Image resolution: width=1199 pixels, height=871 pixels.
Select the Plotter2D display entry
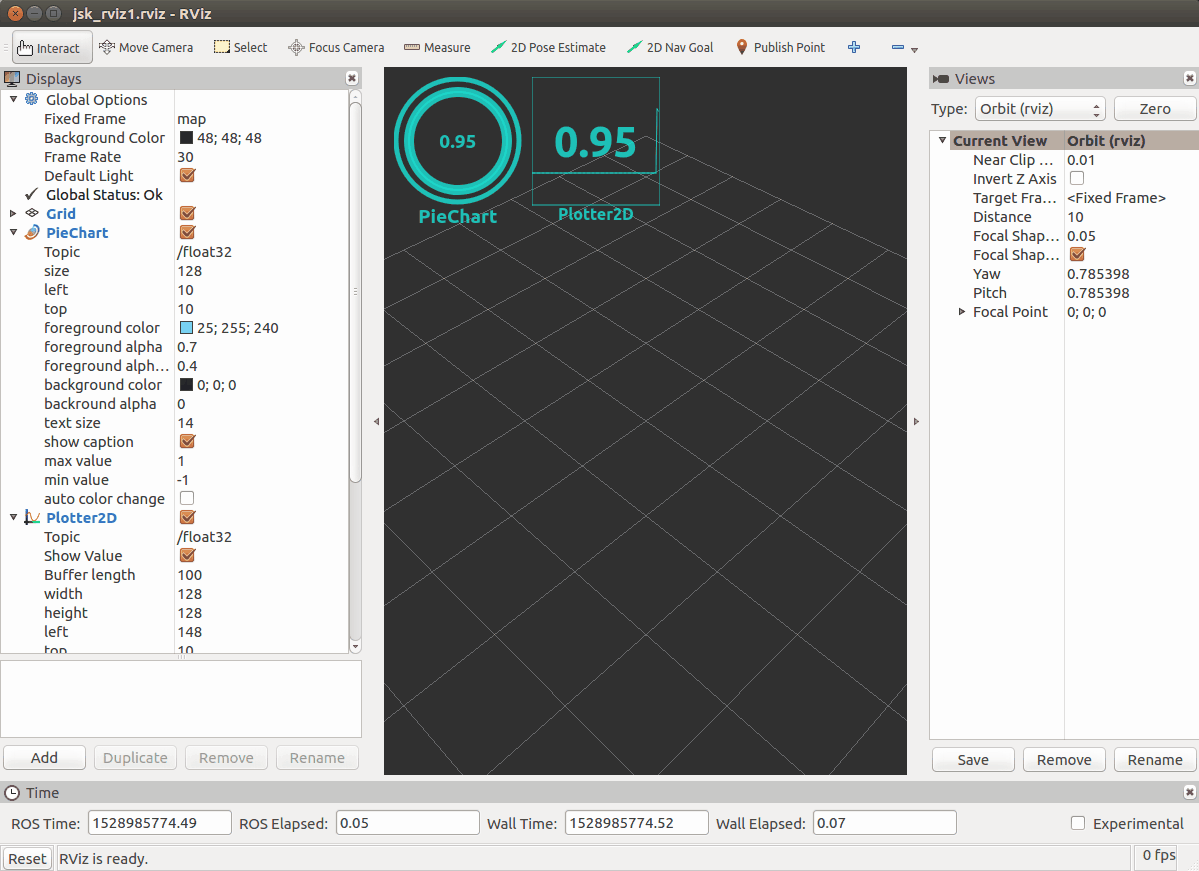(x=81, y=518)
